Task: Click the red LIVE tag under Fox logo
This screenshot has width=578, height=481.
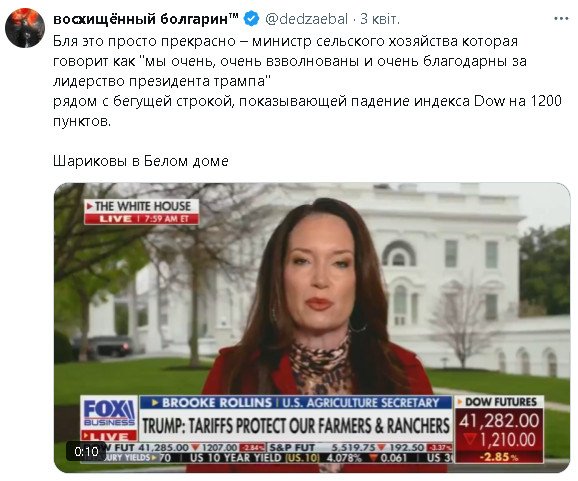Action: click(x=109, y=436)
